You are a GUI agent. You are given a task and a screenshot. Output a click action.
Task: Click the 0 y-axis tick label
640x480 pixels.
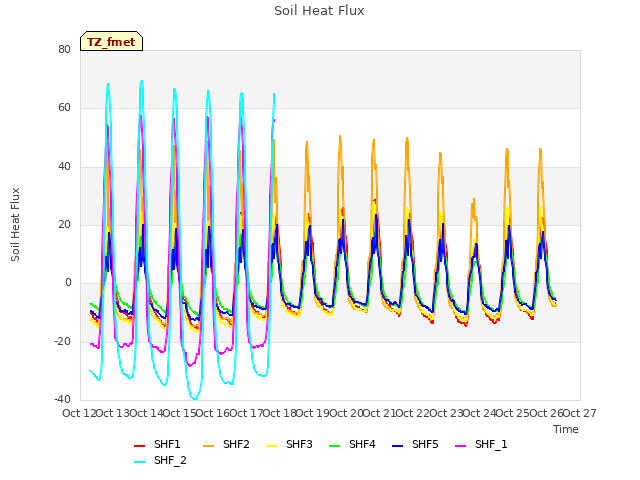pos(68,283)
